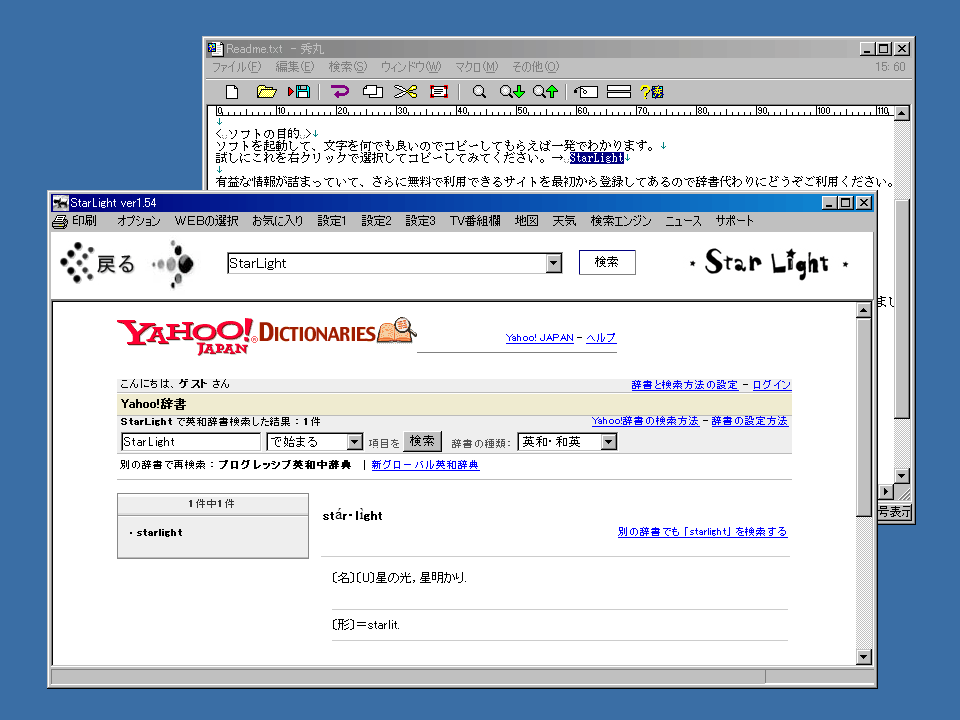Open the 検索エンジン menu in StarLight
The height and width of the screenshot is (720, 960).
621,221
